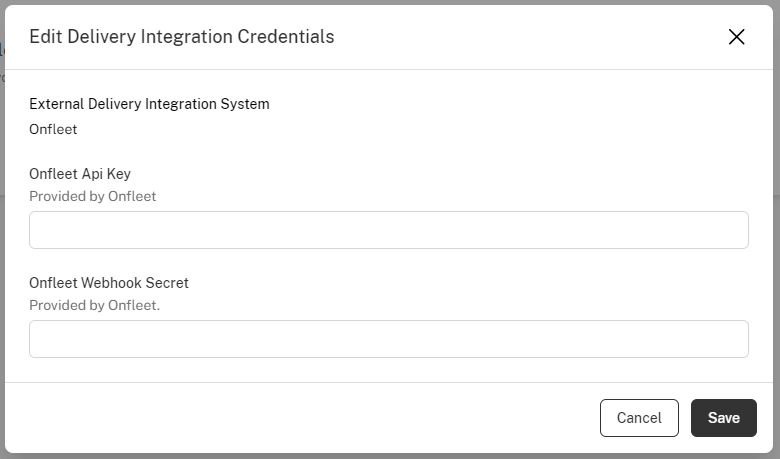Click the Onfleet Webhook Secret label
This screenshot has height=459, width=780.
click(x=109, y=283)
